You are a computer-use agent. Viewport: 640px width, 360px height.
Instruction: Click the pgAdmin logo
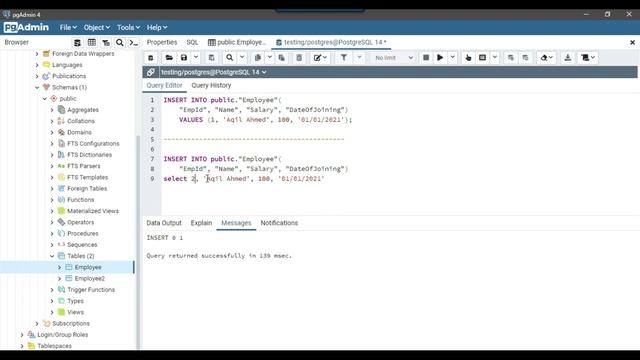point(26,27)
